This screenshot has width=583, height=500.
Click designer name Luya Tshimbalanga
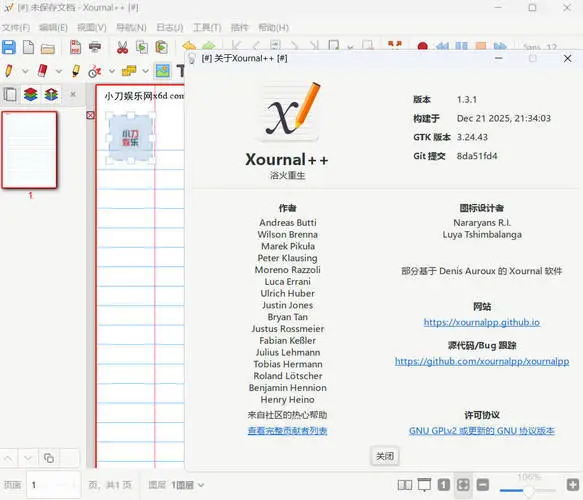point(482,235)
